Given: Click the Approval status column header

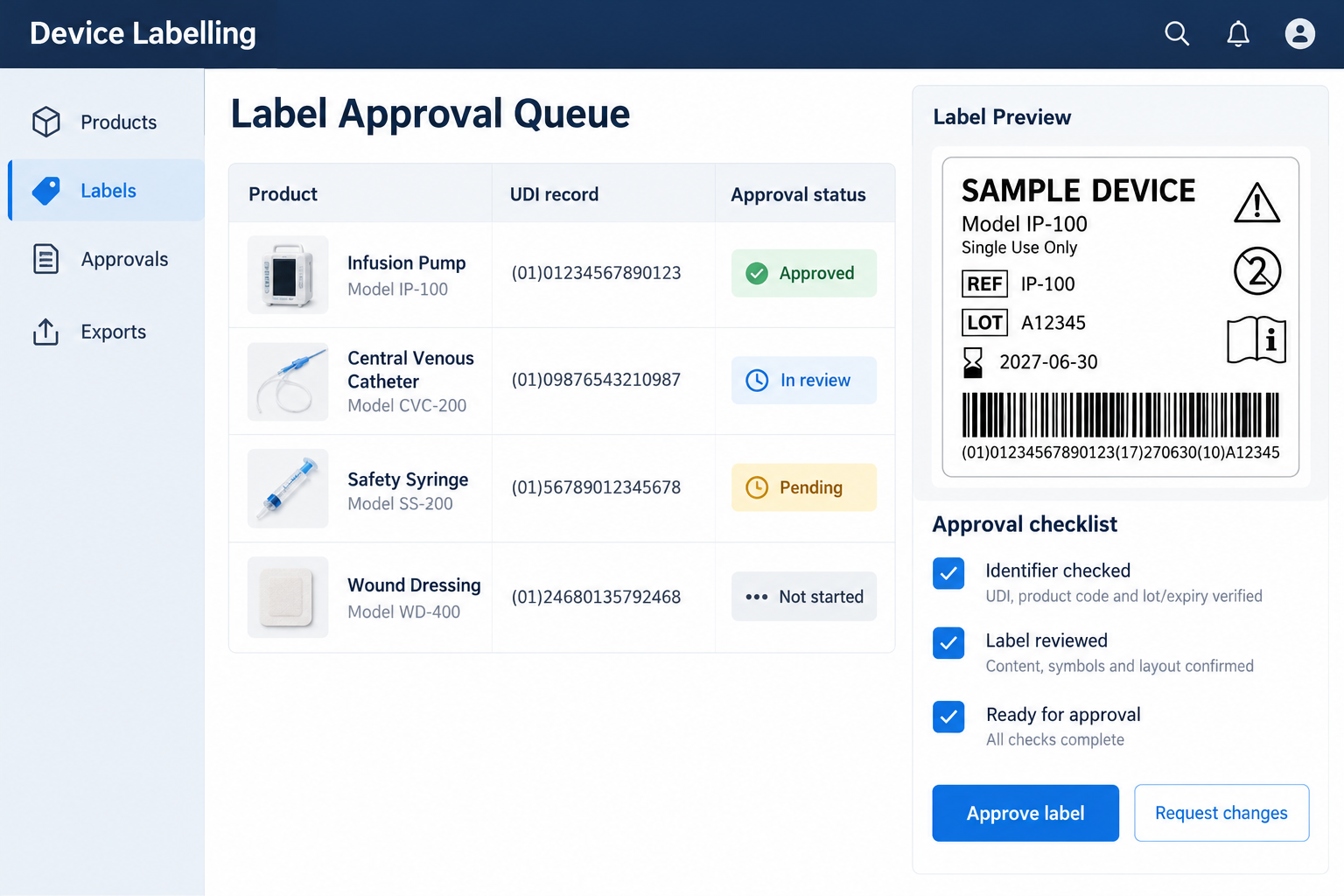Looking at the screenshot, I should pos(798,194).
